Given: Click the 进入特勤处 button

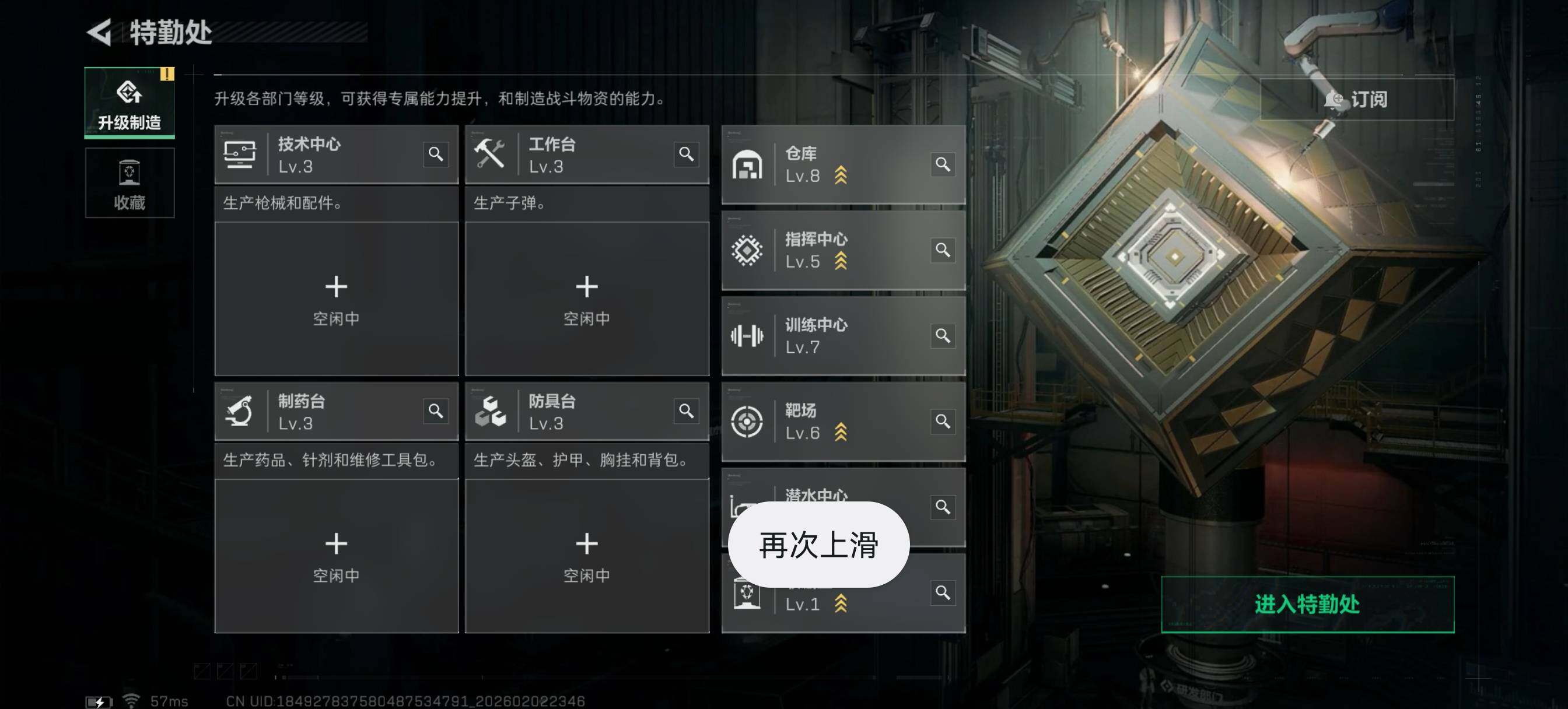Looking at the screenshot, I should click(1307, 604).
